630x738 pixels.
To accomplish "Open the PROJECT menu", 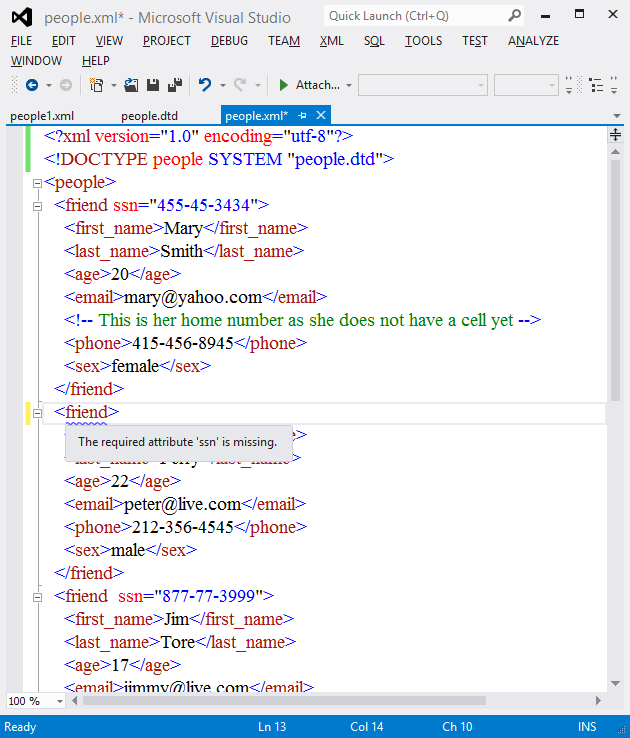I will tap(167, 41).
